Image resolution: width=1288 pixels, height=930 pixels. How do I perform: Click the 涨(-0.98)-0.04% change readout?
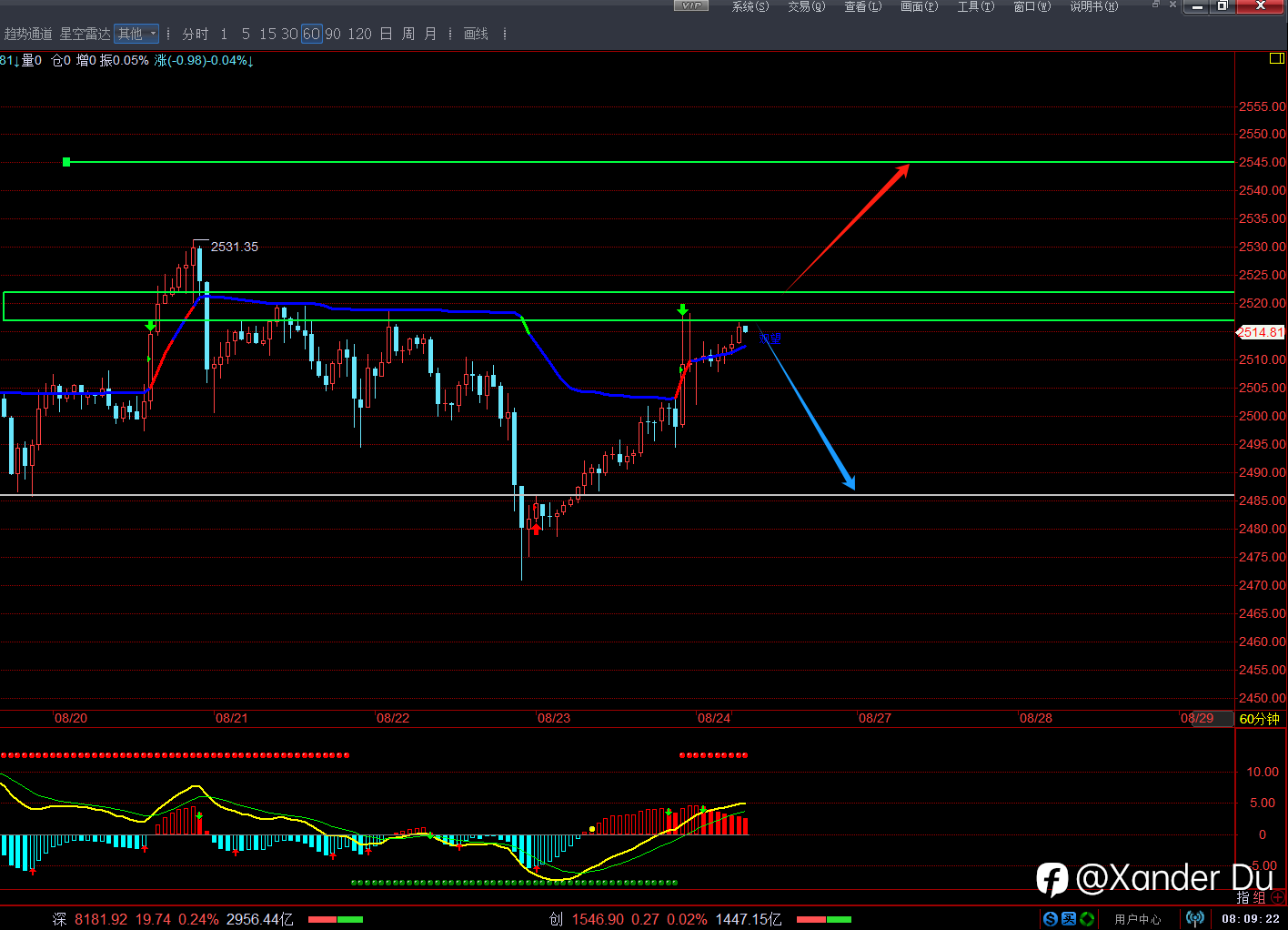(204, 60)
